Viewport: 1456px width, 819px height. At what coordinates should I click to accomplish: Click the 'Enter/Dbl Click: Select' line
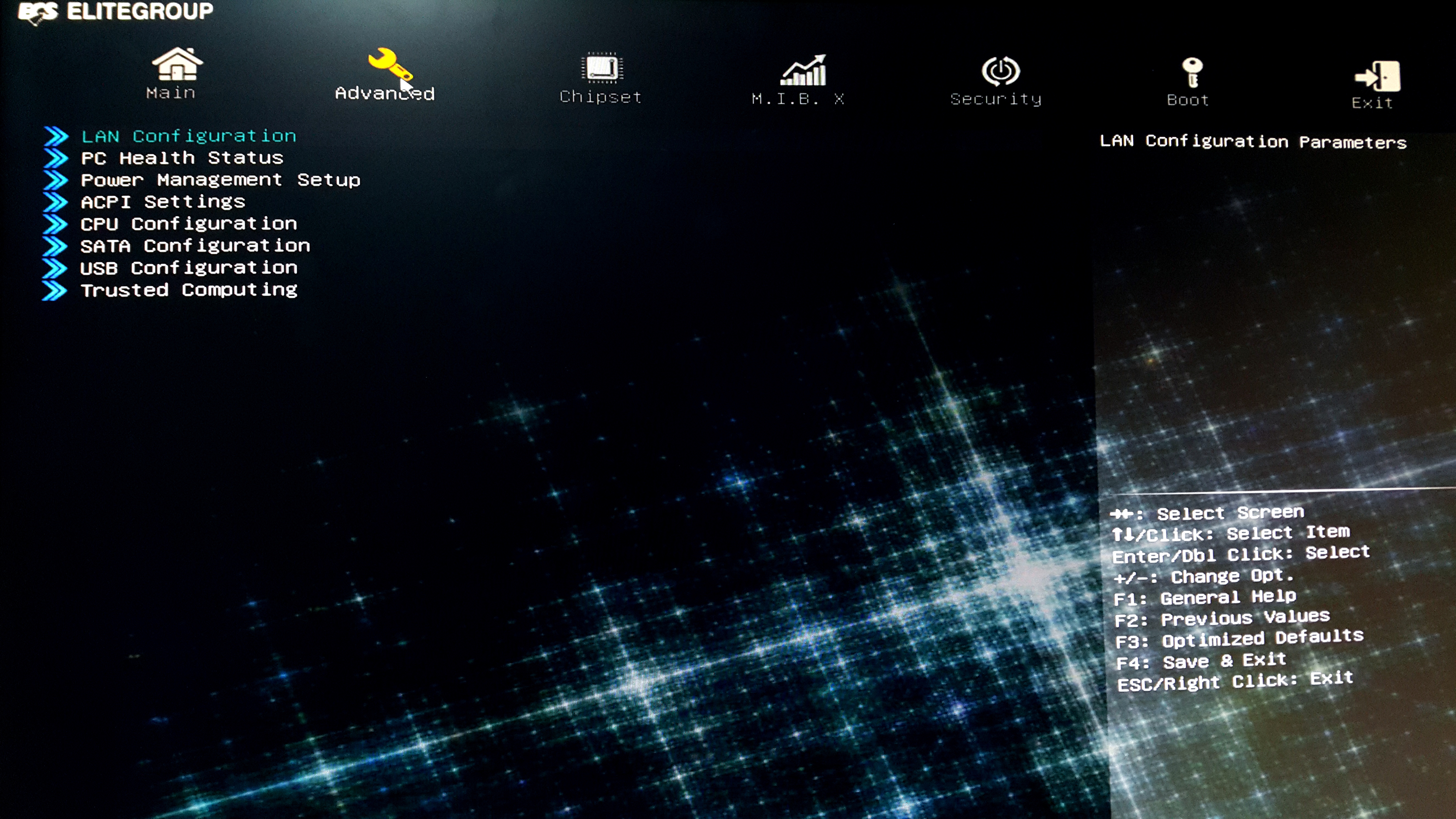click(x=1241, y=554)
